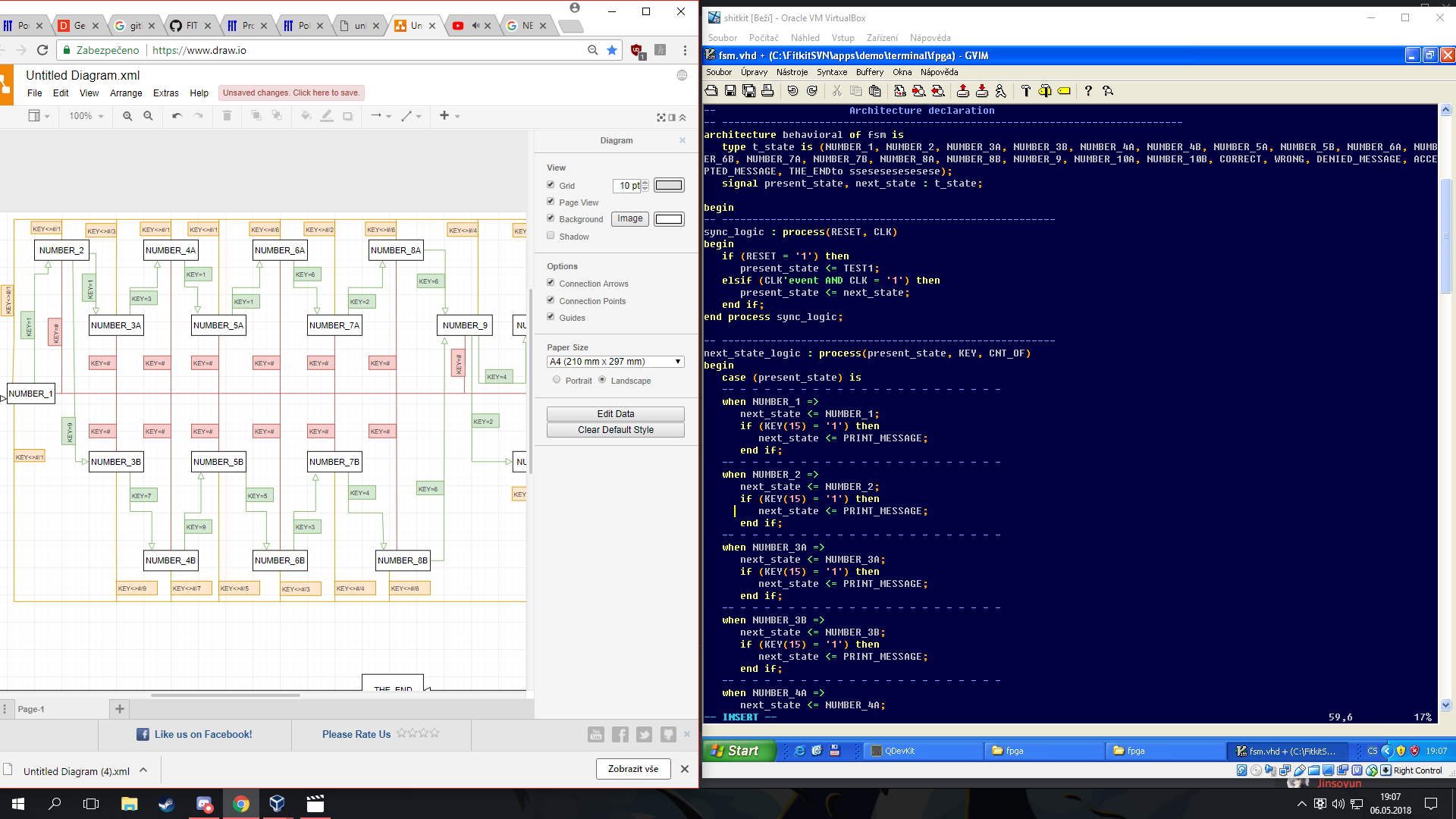Open view panels dropdown in draw.io toolbar
Viewport: 1456px width, 819px height.
pyautogui.click(x=39, y=116)
